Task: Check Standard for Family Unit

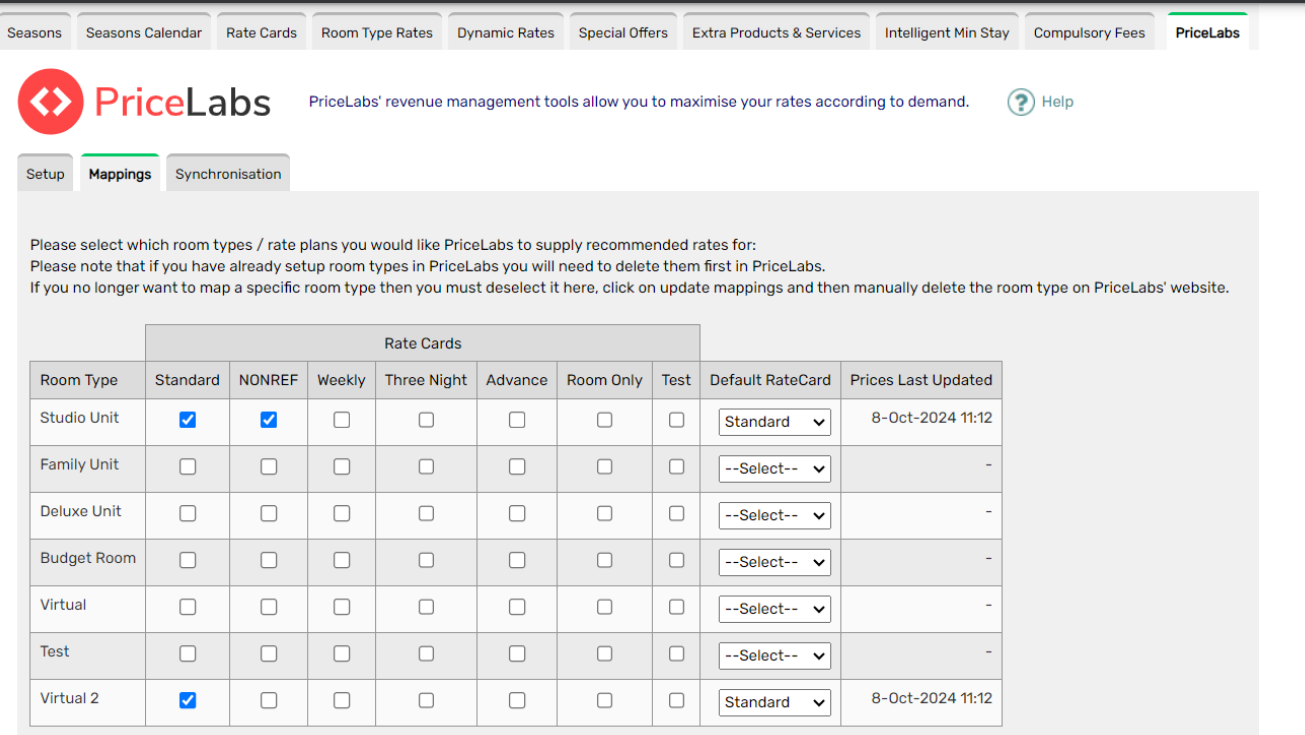Action: coord(187,467)
